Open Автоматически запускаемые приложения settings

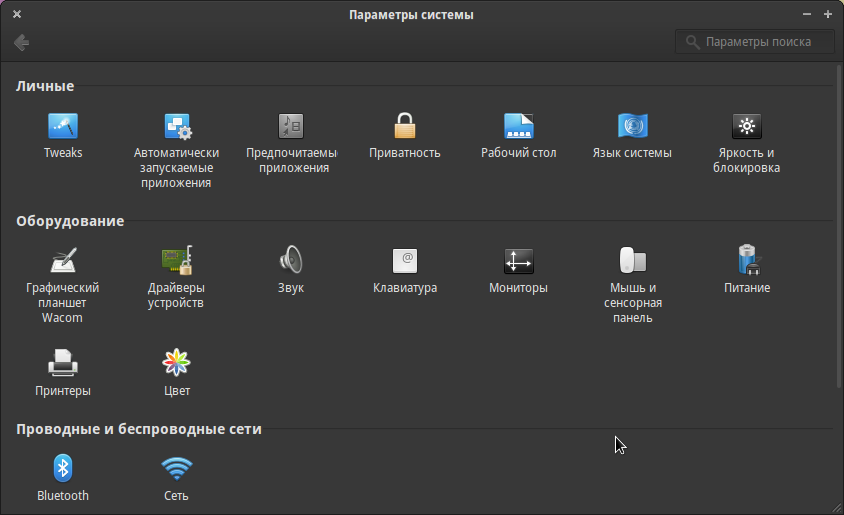[177, 127]
